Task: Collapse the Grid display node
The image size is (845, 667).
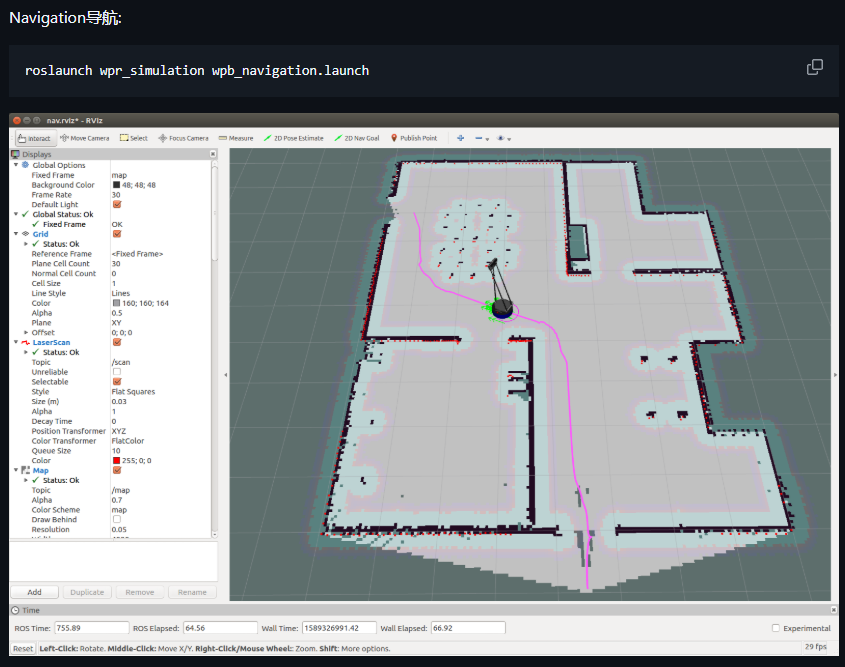Action: tap(16, 234)
